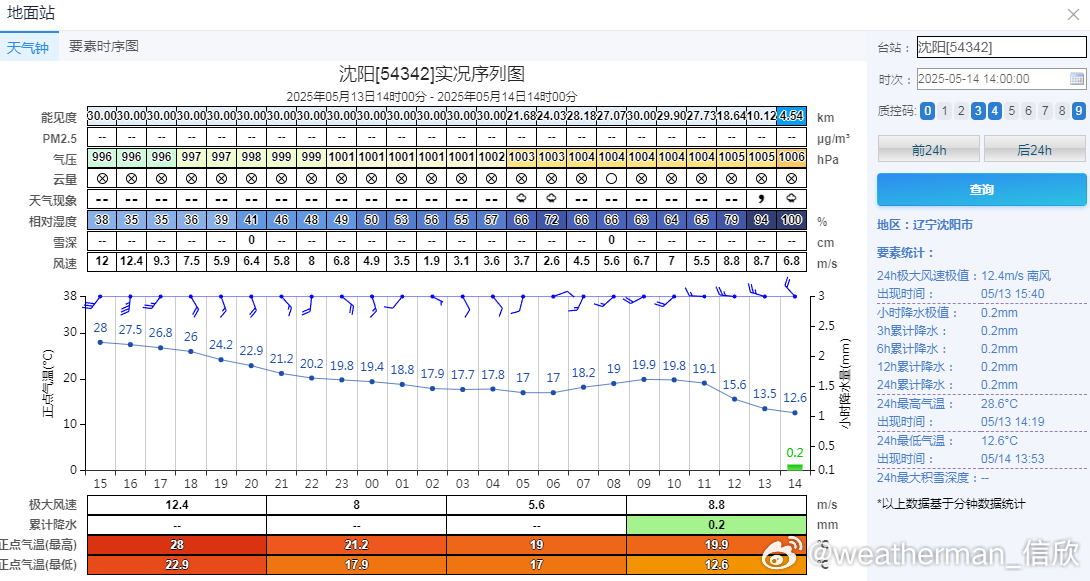
Task: Click the wind barb at hour 00
Action: (x=373, y=306)
